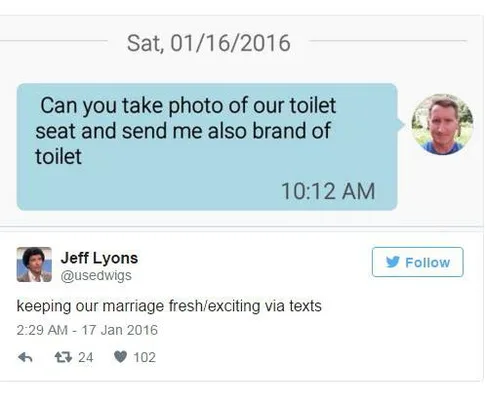Follow the @usedwigs account
The width and height of the screenshot is (486, 405).
(417, 262)
